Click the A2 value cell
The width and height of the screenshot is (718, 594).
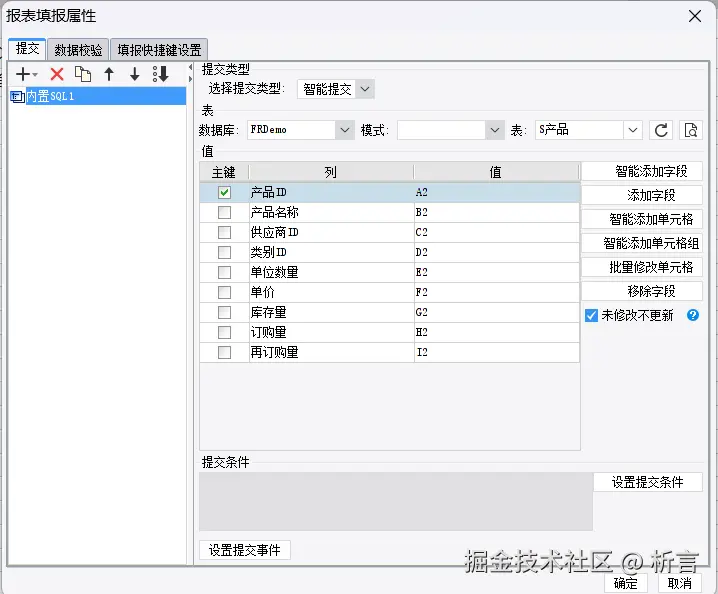(497, 192)
